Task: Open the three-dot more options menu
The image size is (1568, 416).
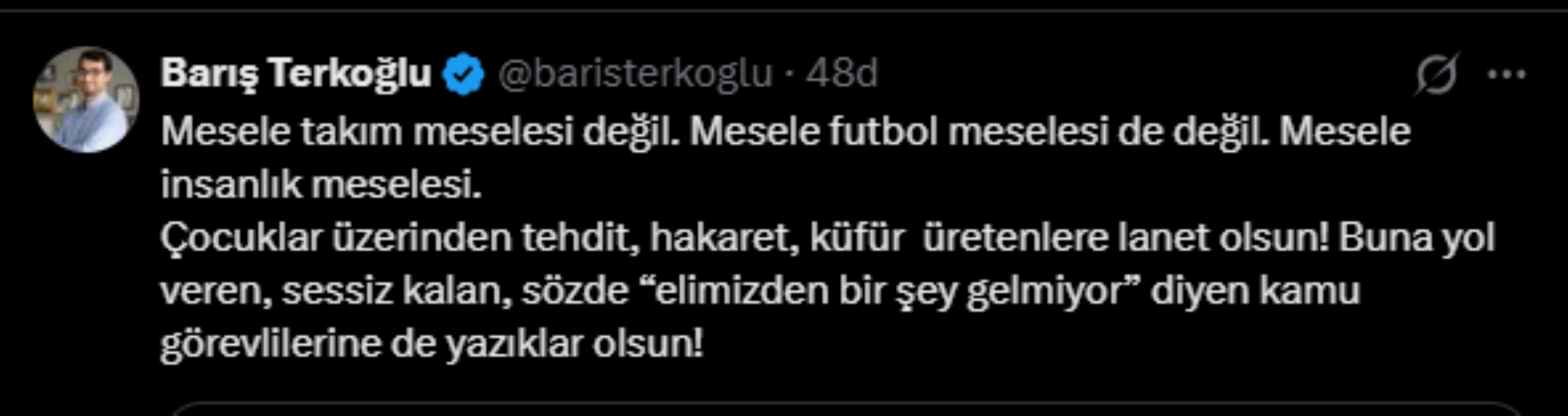Action: click(x=1506, y=74)
